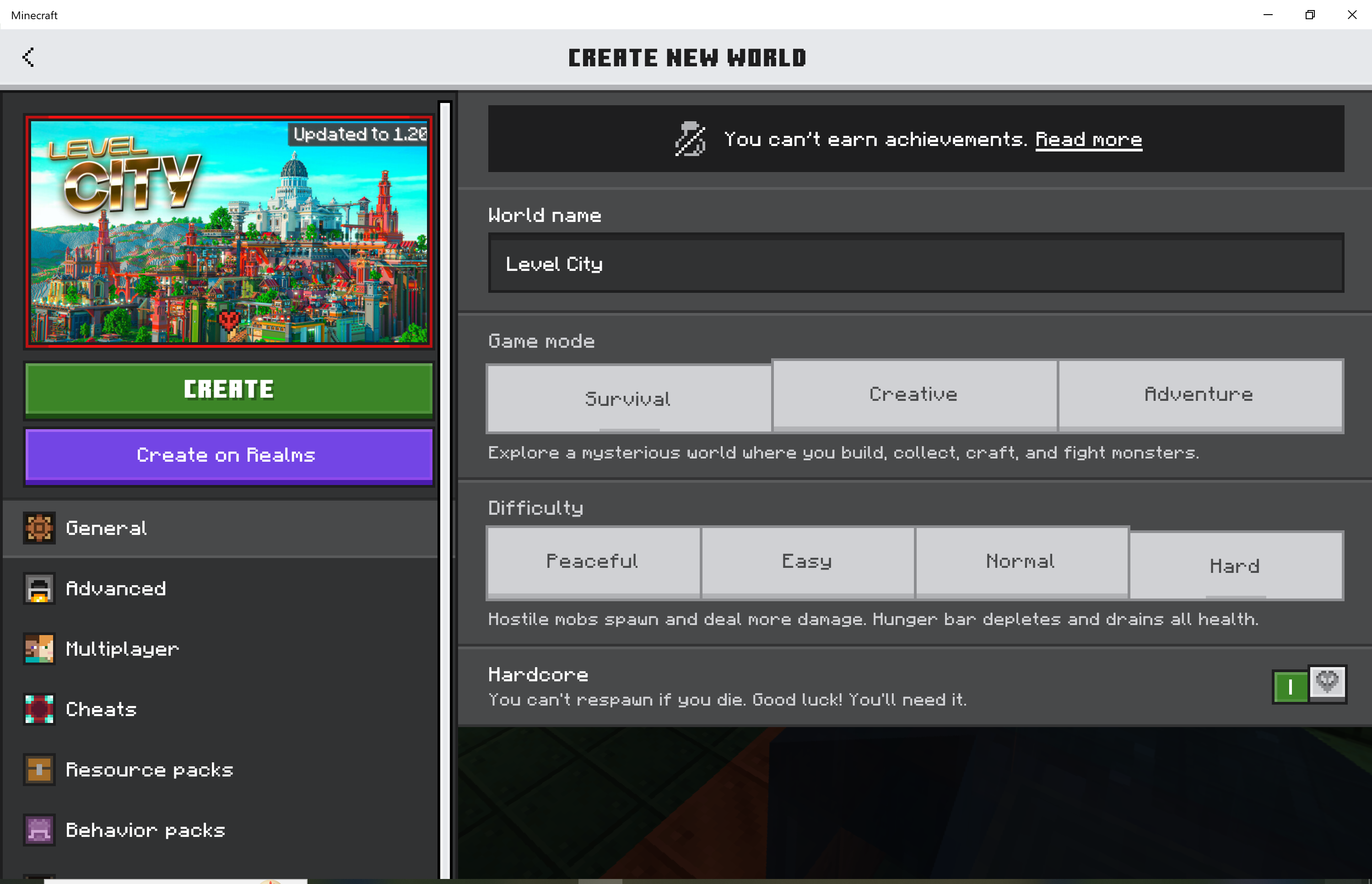The width and height of the screenshot is (1372, 884).
Task: Click the General gear icon
Action: [39, 528]
